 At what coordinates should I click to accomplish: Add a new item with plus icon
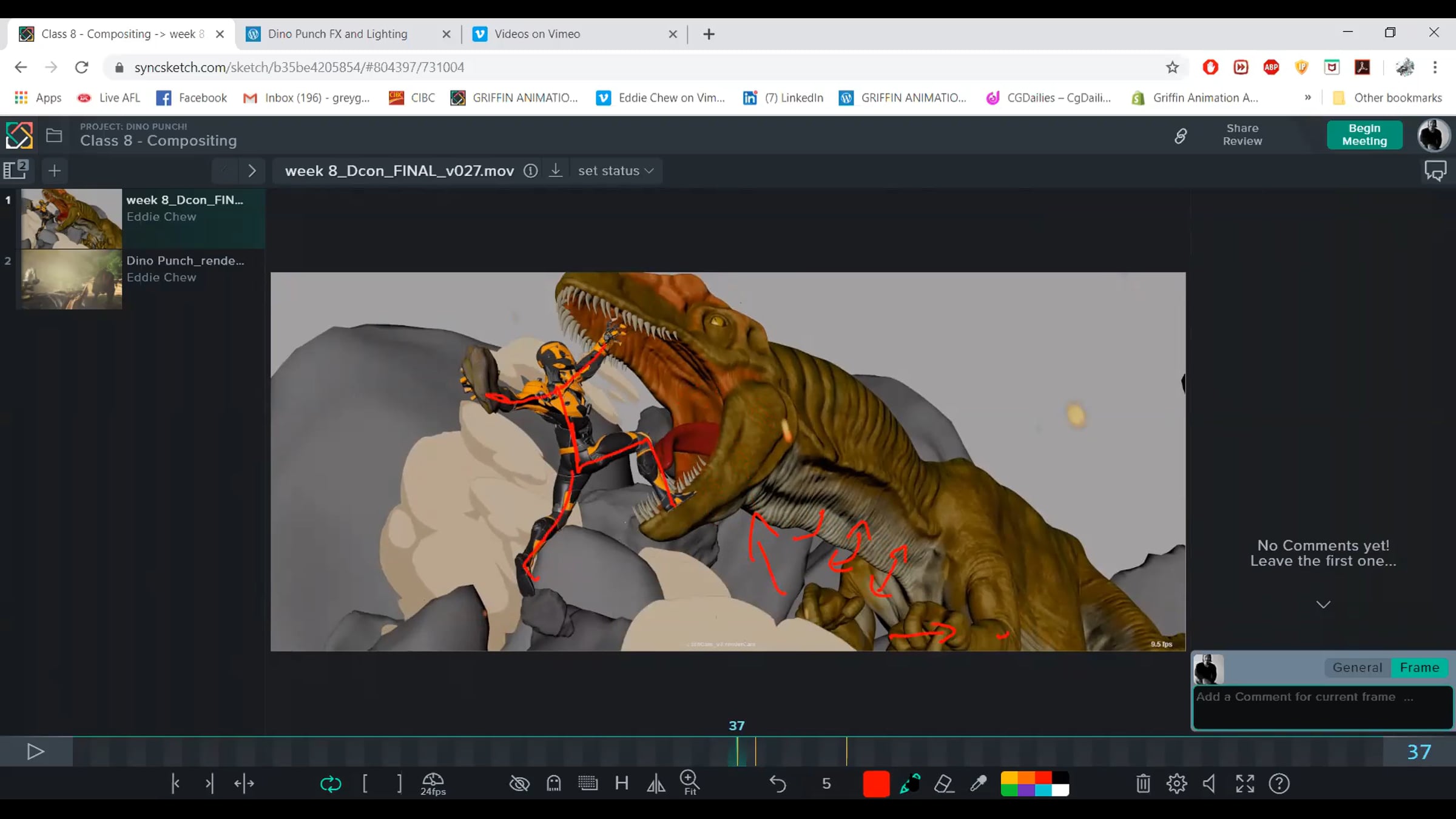tap(55, 171)
